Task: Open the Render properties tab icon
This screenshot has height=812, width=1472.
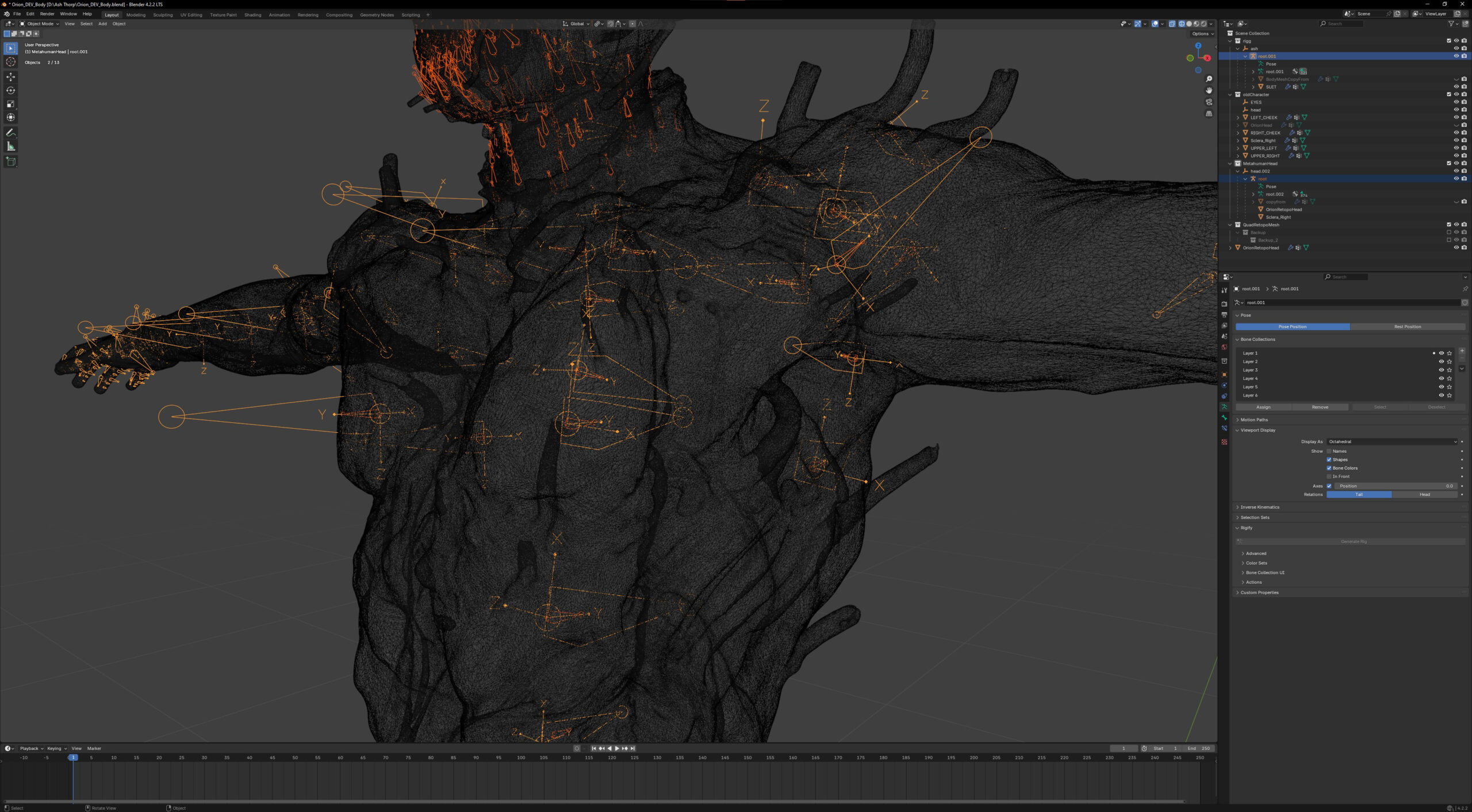Action: pos(1224,303)
